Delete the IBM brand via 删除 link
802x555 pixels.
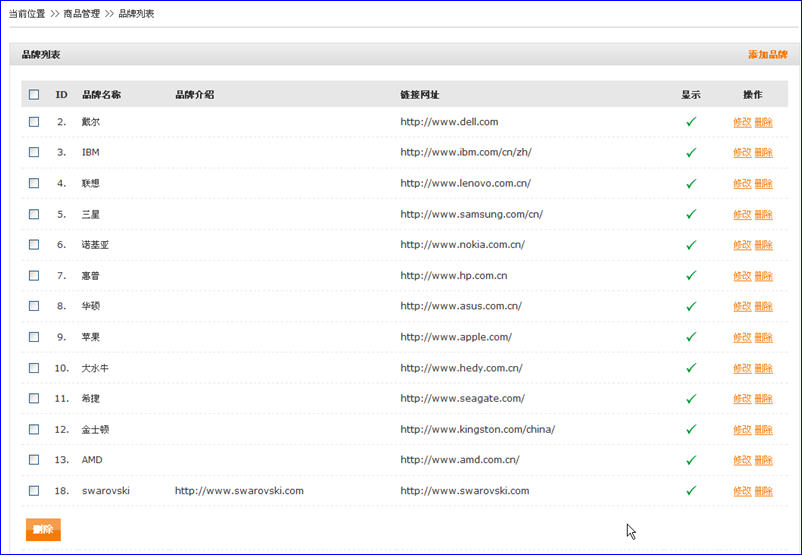pyautogui.click(x=764, y=152)
